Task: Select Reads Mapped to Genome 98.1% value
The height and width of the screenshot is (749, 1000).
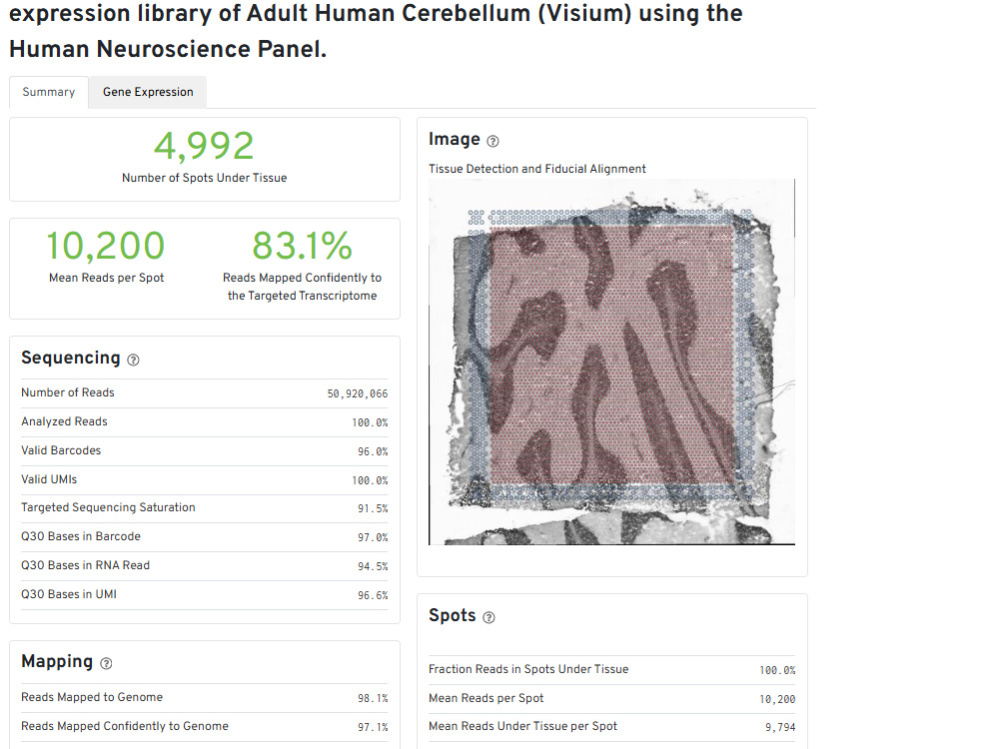Action: point(372,698)
